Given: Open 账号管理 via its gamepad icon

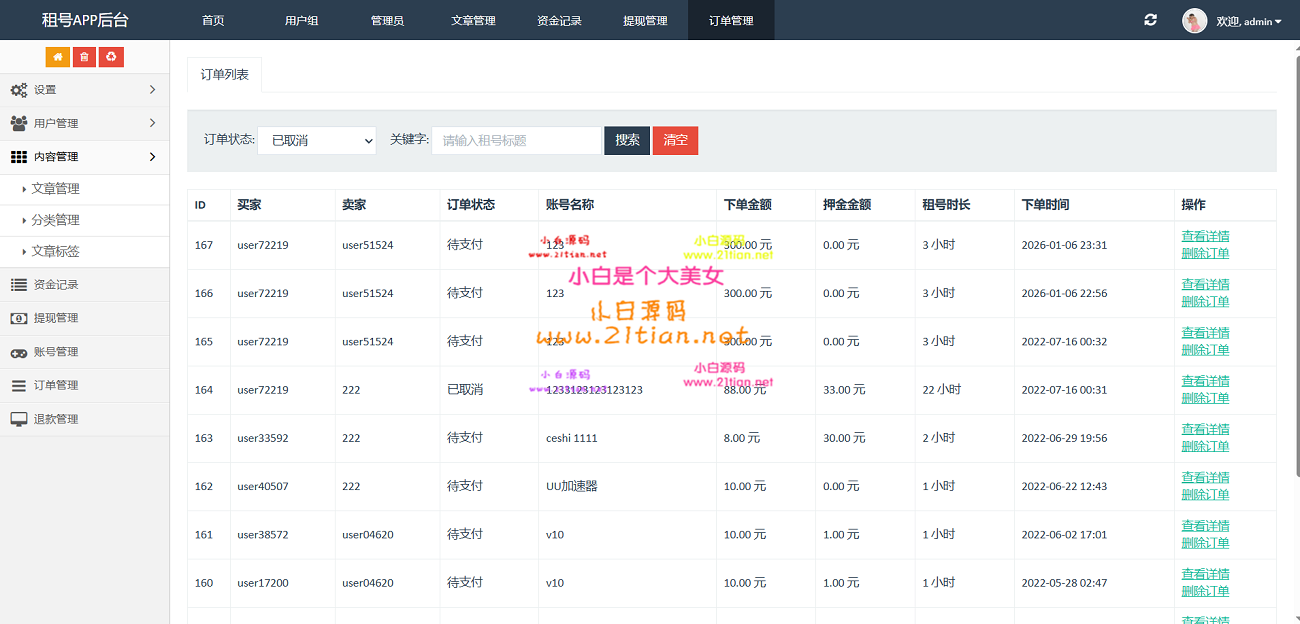Looking at the screenshot, I should (x=19, y=352).
